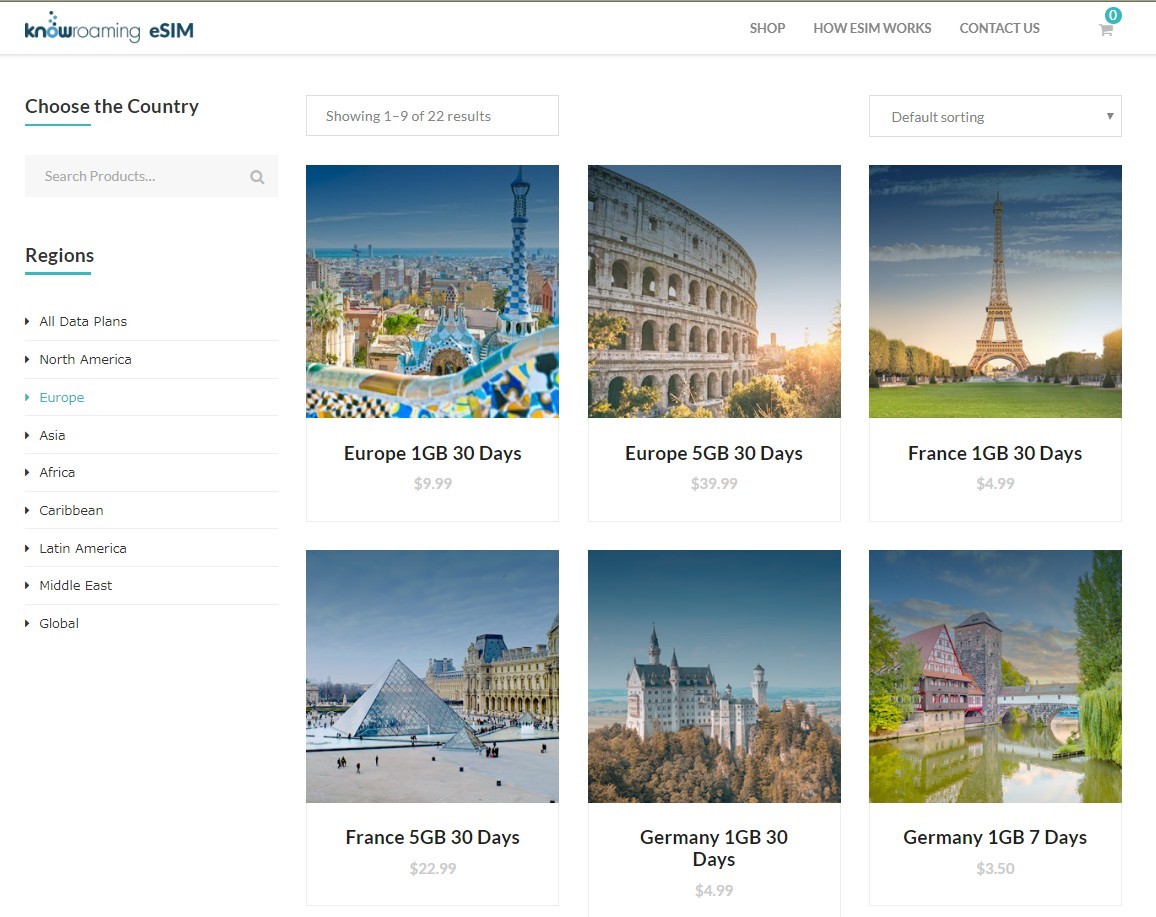Image resolution: width=1156 pixels, height=917 pixels.
Task: Select All Data Plans region
Action: click(83, 321)
